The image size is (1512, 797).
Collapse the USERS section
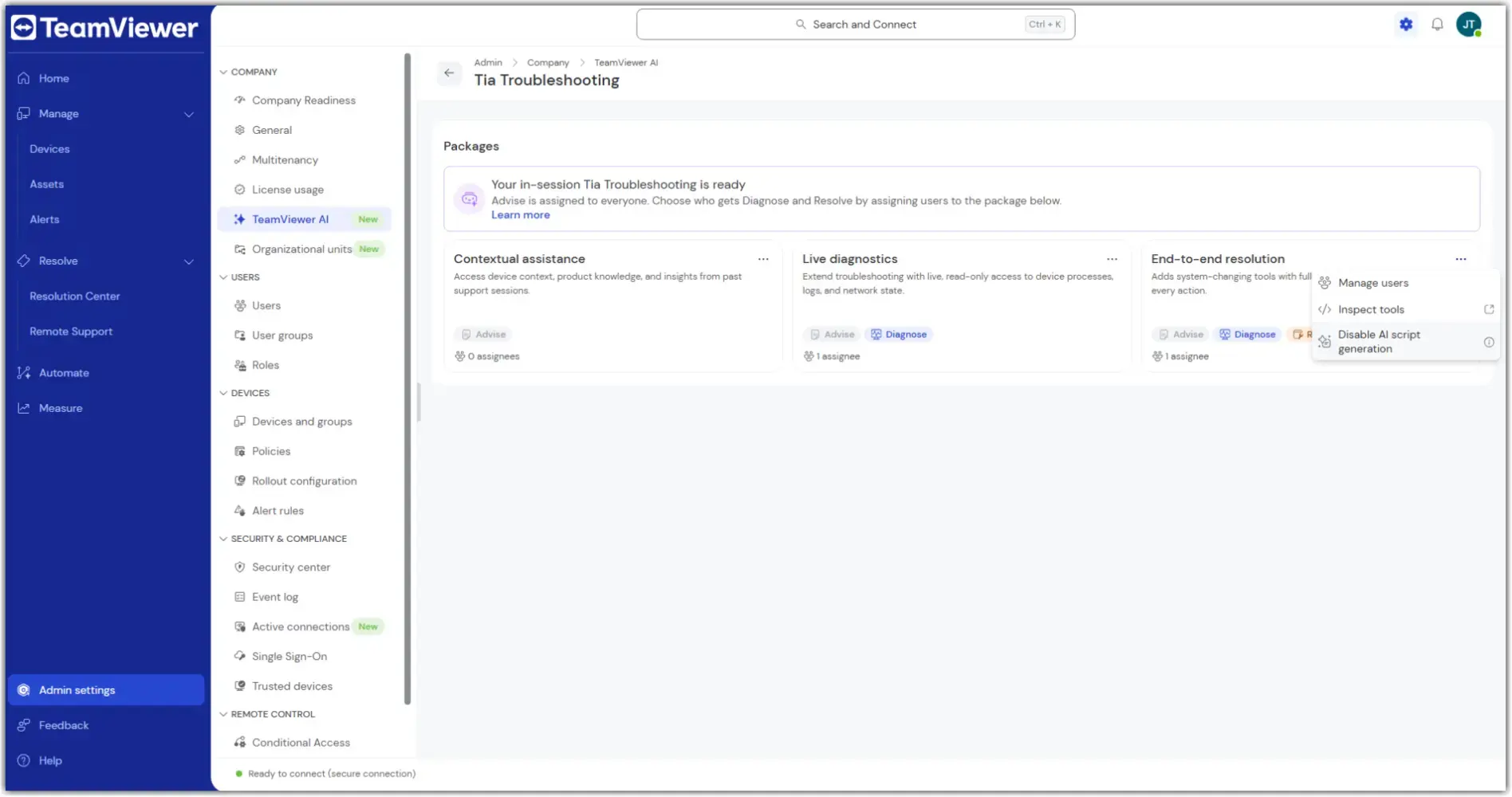[x=223, y=277]
